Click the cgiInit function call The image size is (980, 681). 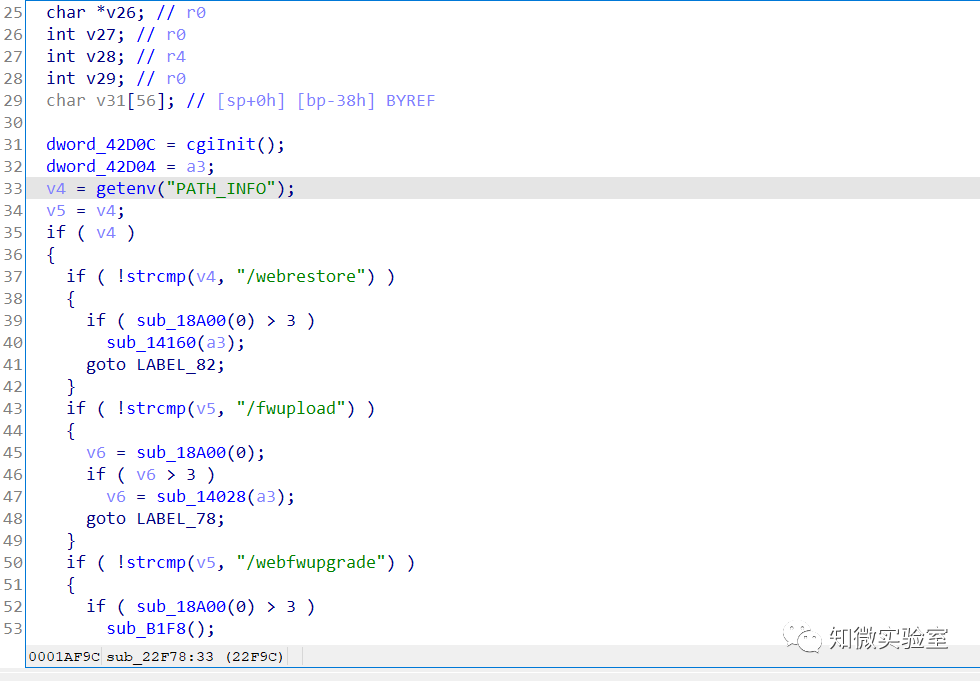[x=221, y=144]
